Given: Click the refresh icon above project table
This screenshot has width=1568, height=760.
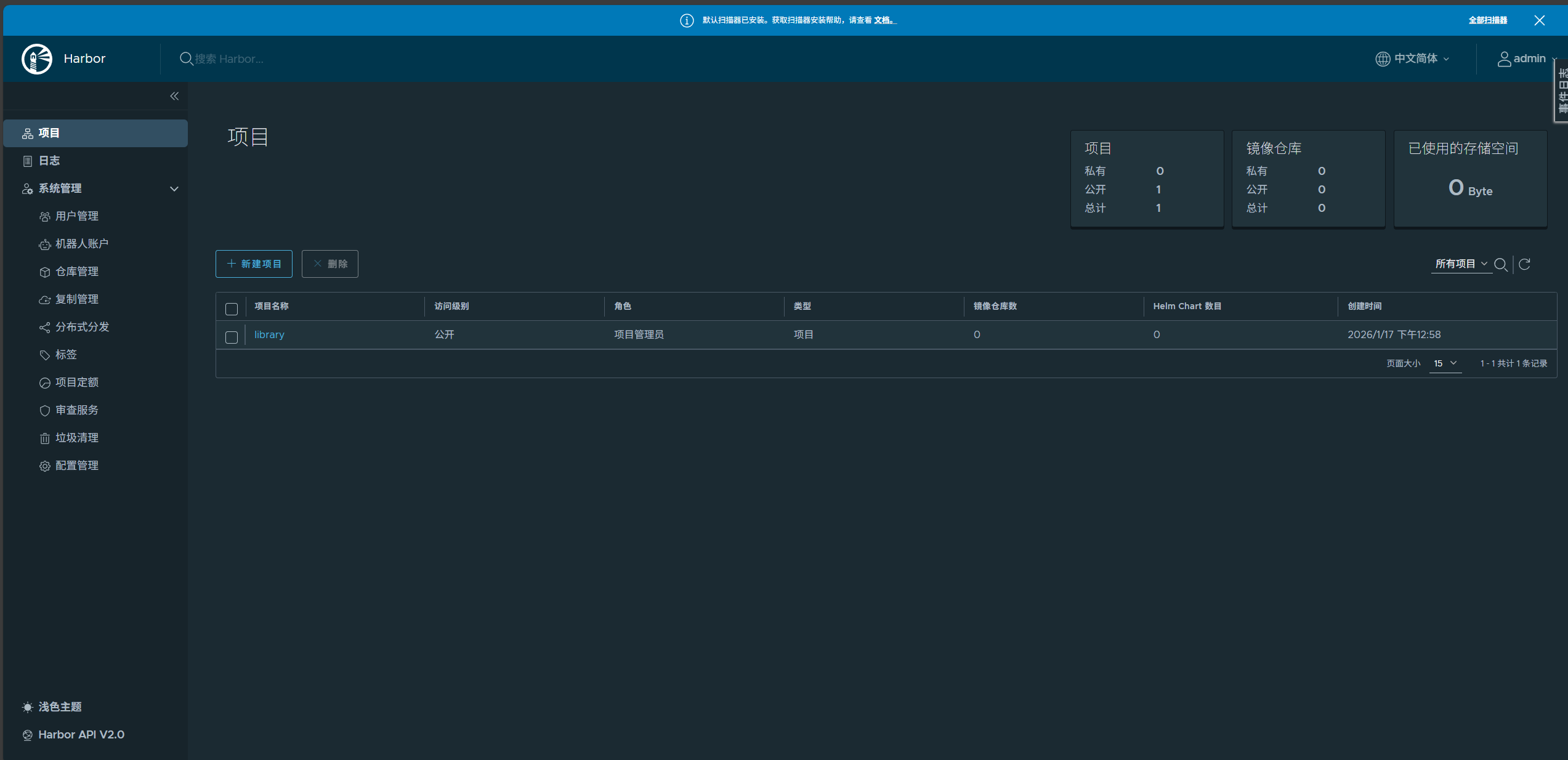Looking at the screenshot, I should [x=1525, y=264].
